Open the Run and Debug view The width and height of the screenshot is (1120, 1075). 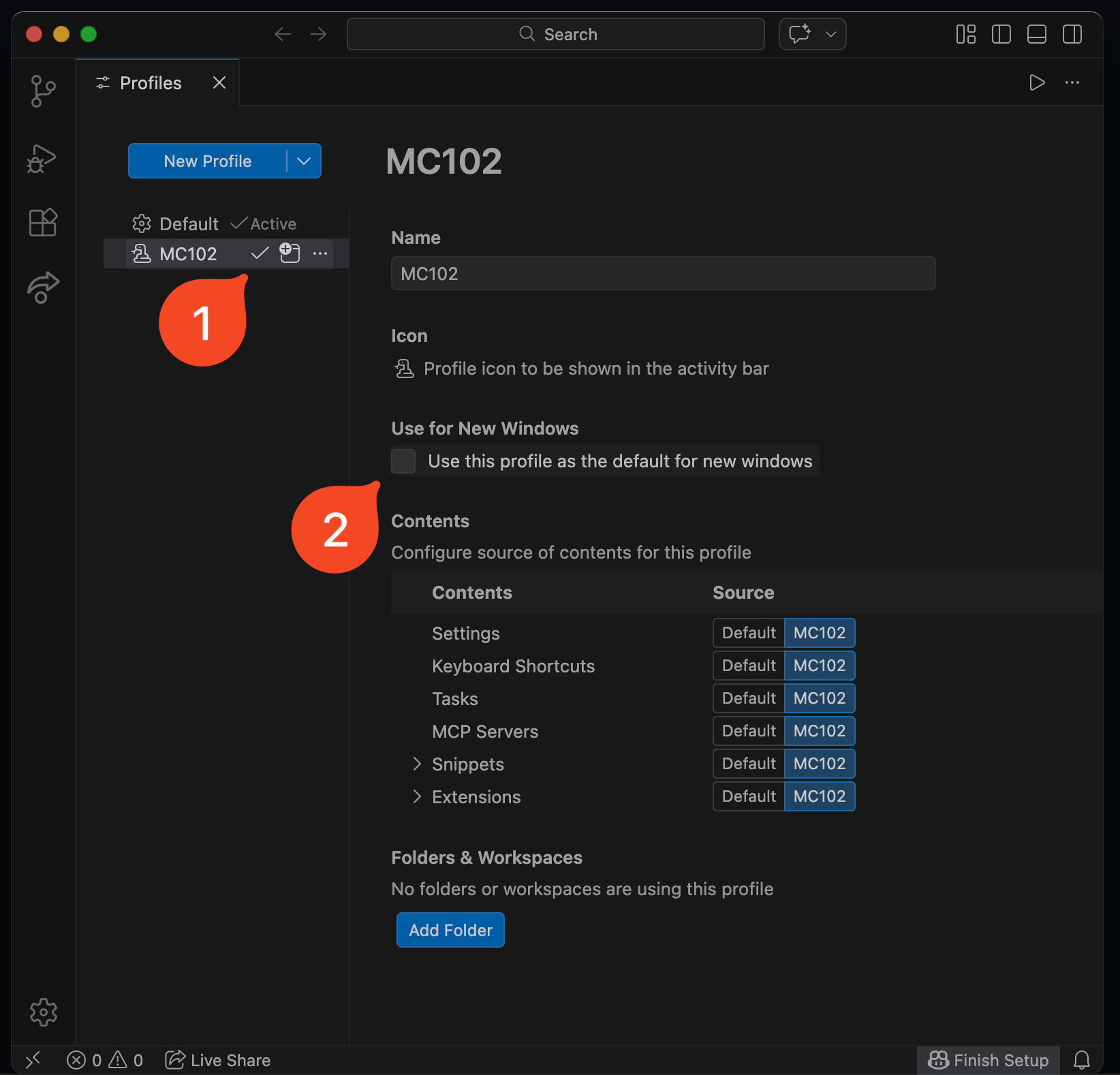42,159
